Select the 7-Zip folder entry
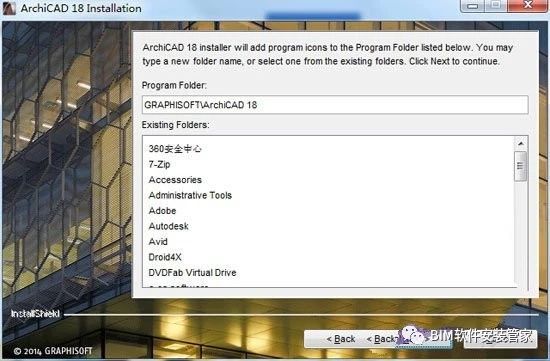Screen dimensions: 550x361 (x=159, y=164)
